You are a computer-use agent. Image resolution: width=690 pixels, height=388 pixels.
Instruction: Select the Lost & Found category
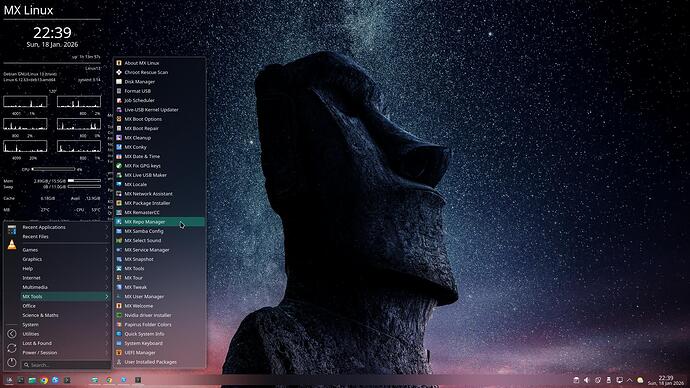[x=65, y=344]
